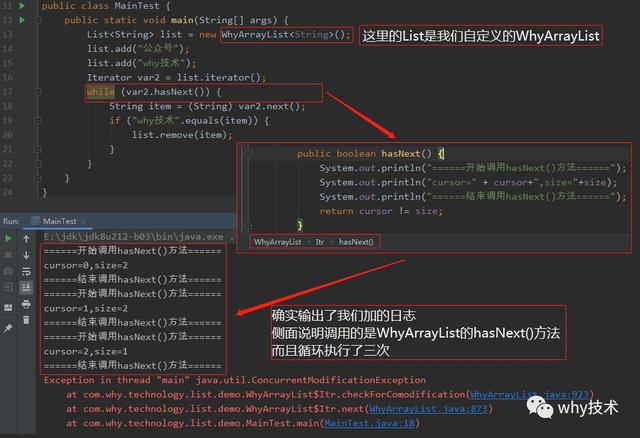Click 'list.remove(item);' code line
This screenshot has height=438, width=640.
182,135
